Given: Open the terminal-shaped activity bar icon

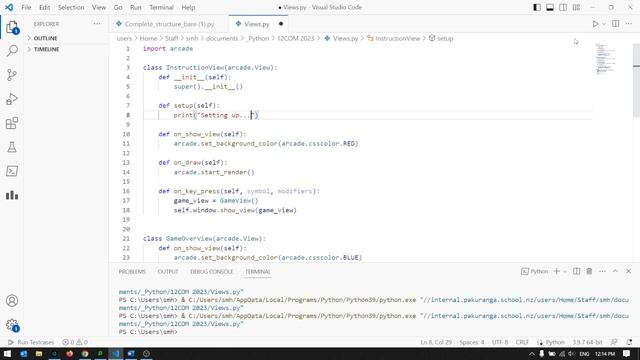Looking at the screenshot, I should tap(12, 171).
